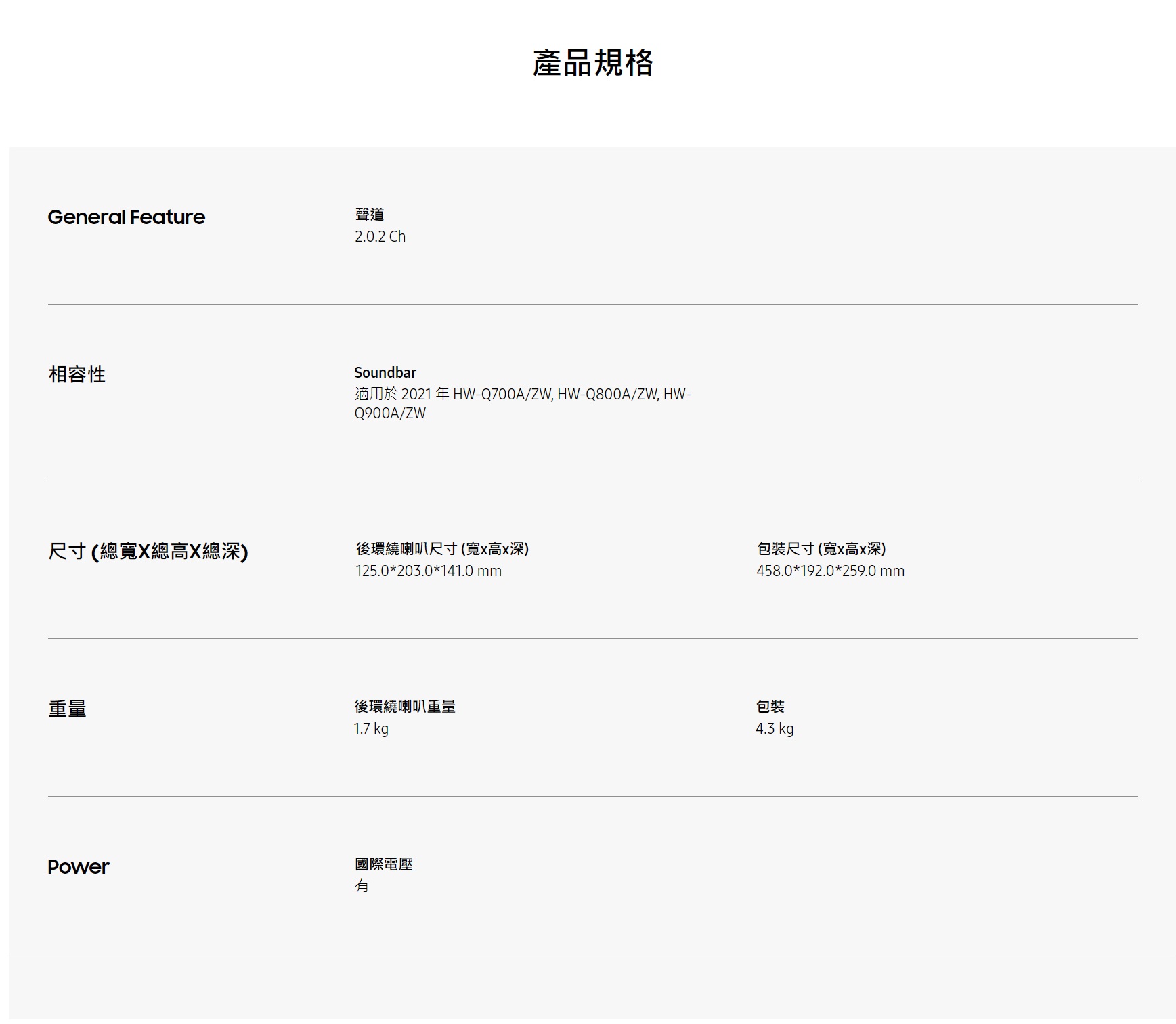
Task: Select the Soundbar compatibility label
Action: pos(385,372)
